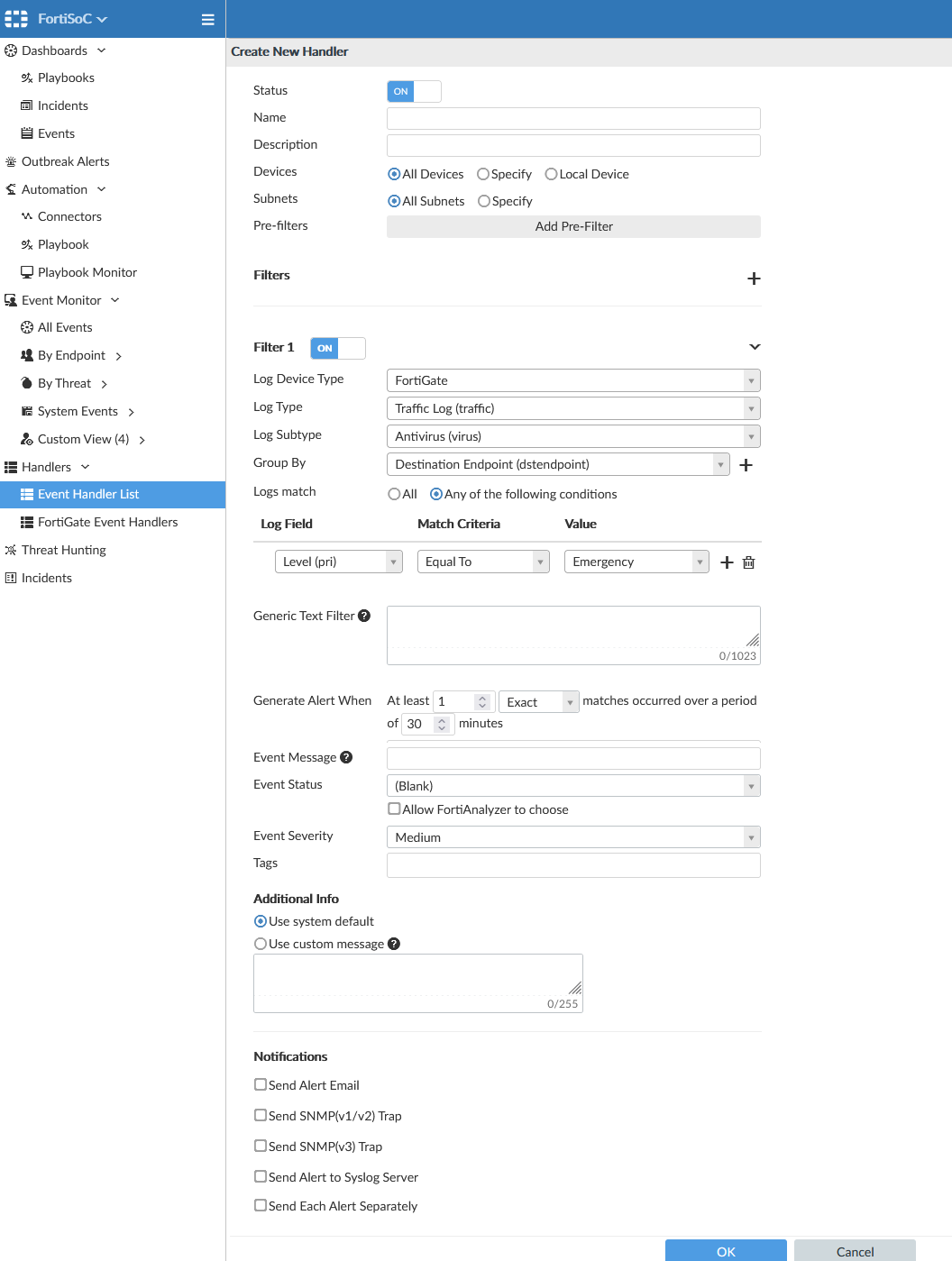Image resolution: width=952 pixels, height=1261 pixels.
Task: Click the Playbook Monitor screen icon
Action: tap(27, 272)
